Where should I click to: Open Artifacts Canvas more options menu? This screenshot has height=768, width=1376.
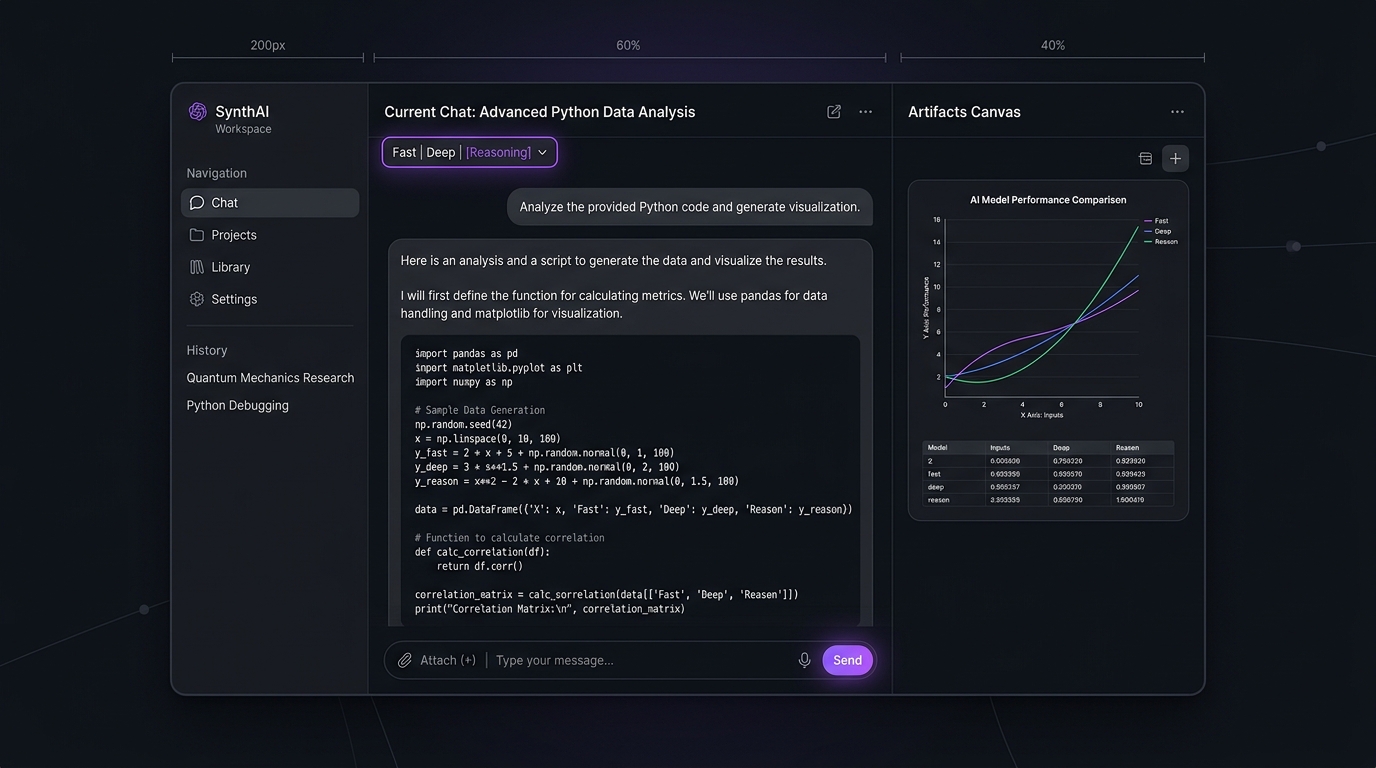[x=1177, y=112]
